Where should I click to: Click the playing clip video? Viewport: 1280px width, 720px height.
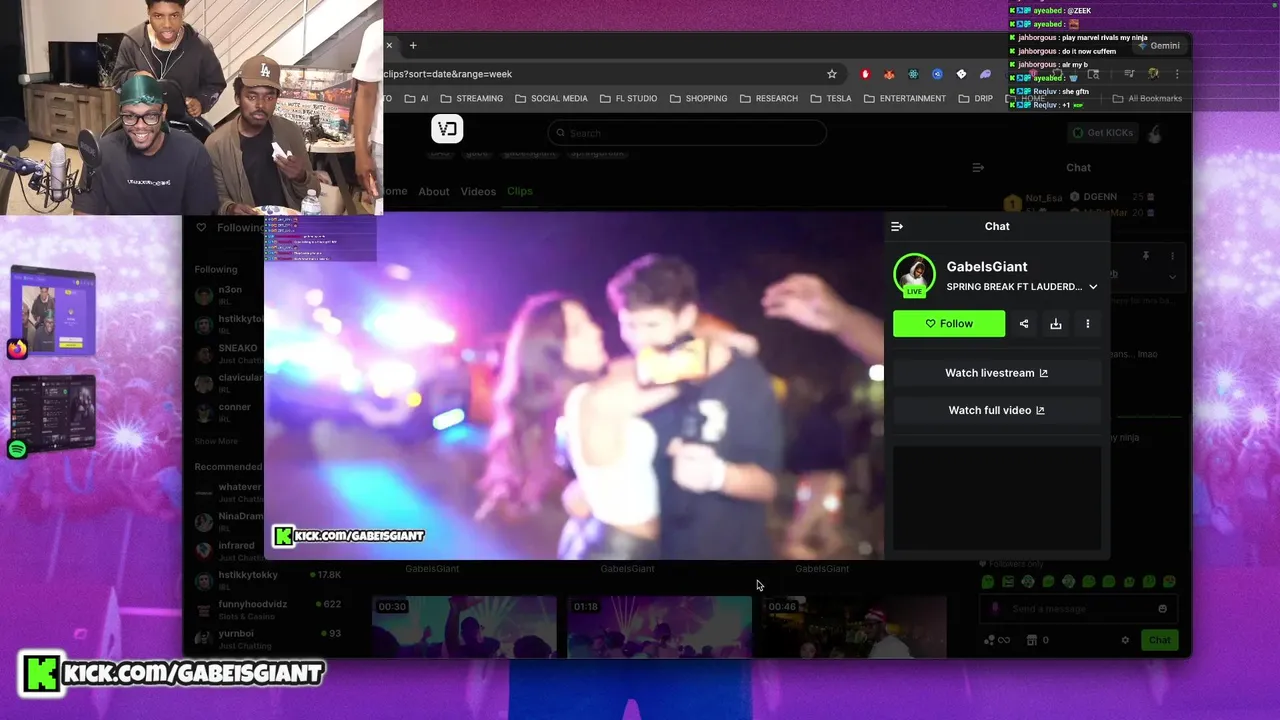574,386
